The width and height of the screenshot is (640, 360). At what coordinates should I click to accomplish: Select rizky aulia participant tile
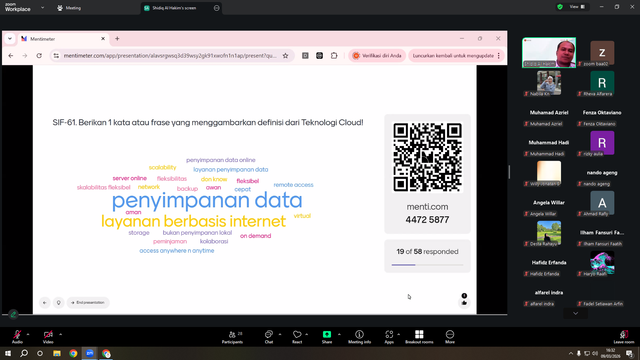pos(602,143)
